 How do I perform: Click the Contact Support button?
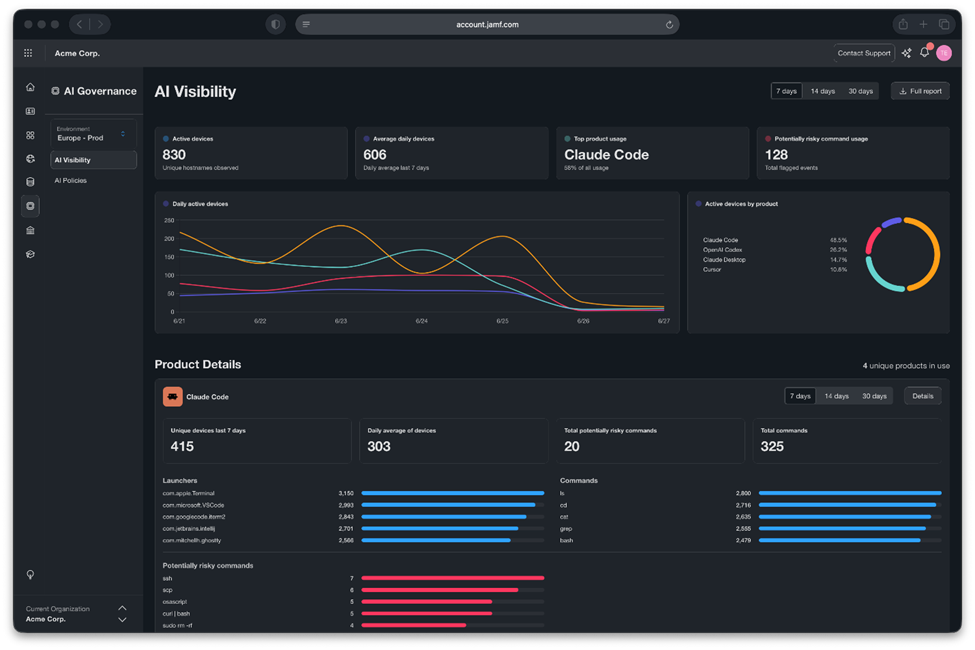(x=864, y=53)
